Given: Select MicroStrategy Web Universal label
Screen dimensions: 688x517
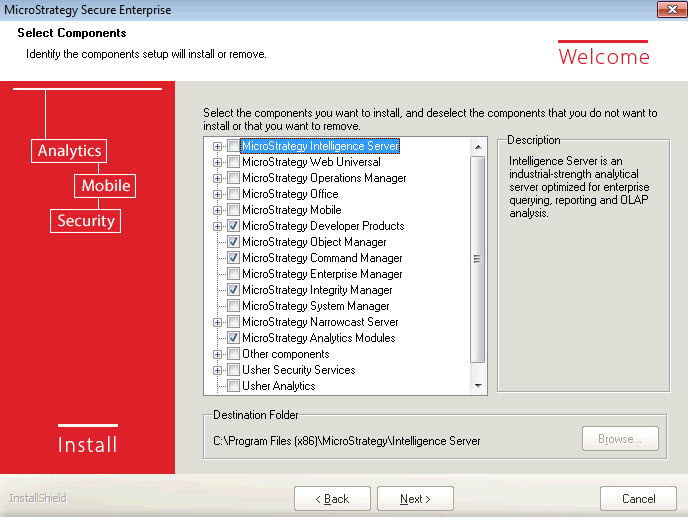Looking at the screenshot, I should pyautogui.click(x=311, y=162).
